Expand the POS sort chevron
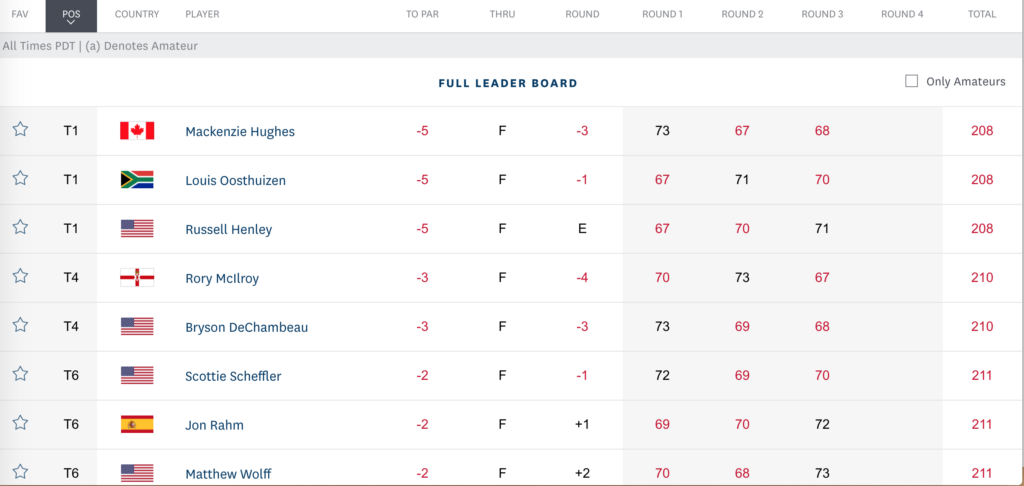The width and height of the screenshot is (1024, 486). 71,23
